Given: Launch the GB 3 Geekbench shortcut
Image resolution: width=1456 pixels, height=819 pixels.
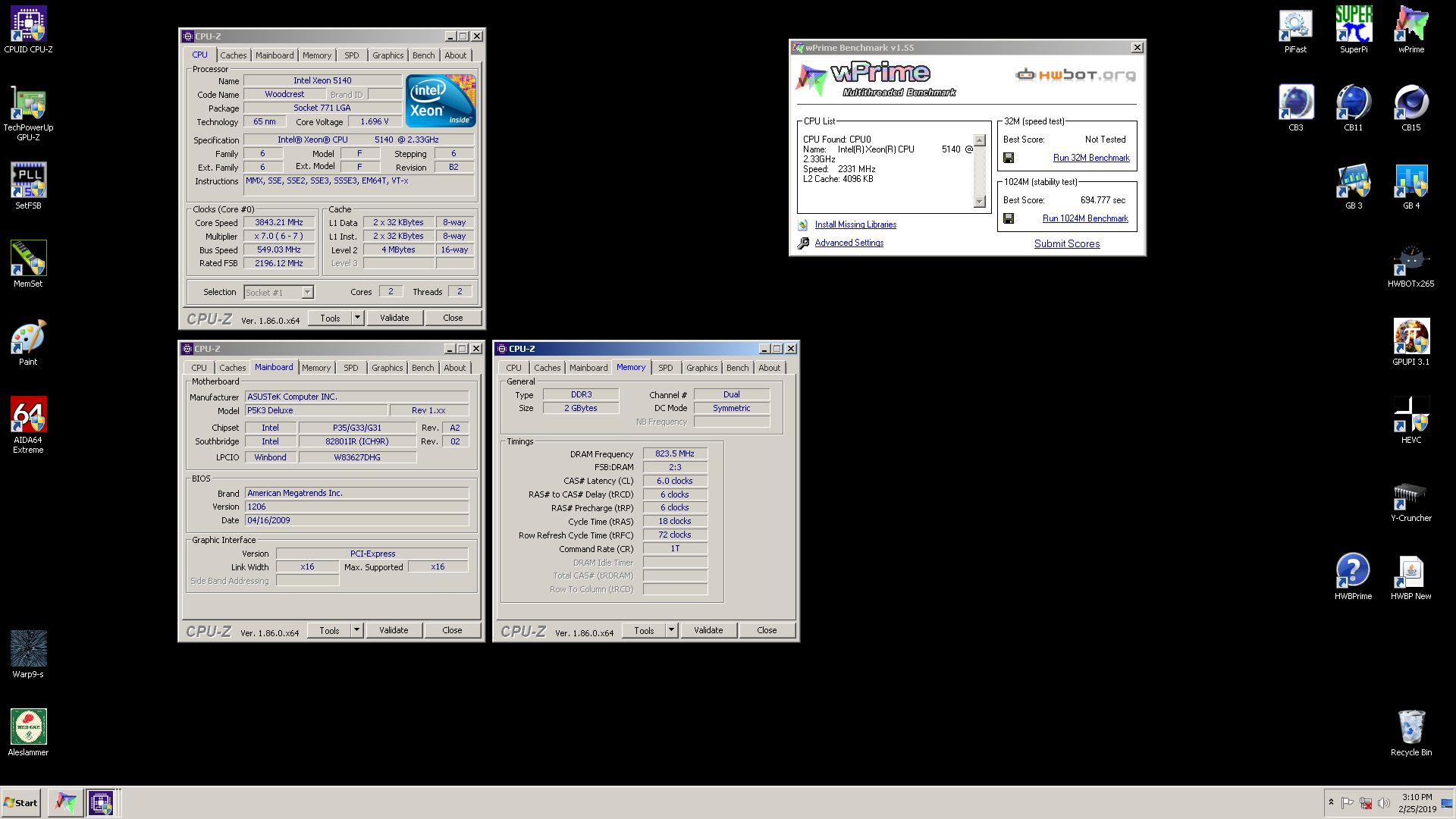Looking at the screenshot, I should (1354, 187).
